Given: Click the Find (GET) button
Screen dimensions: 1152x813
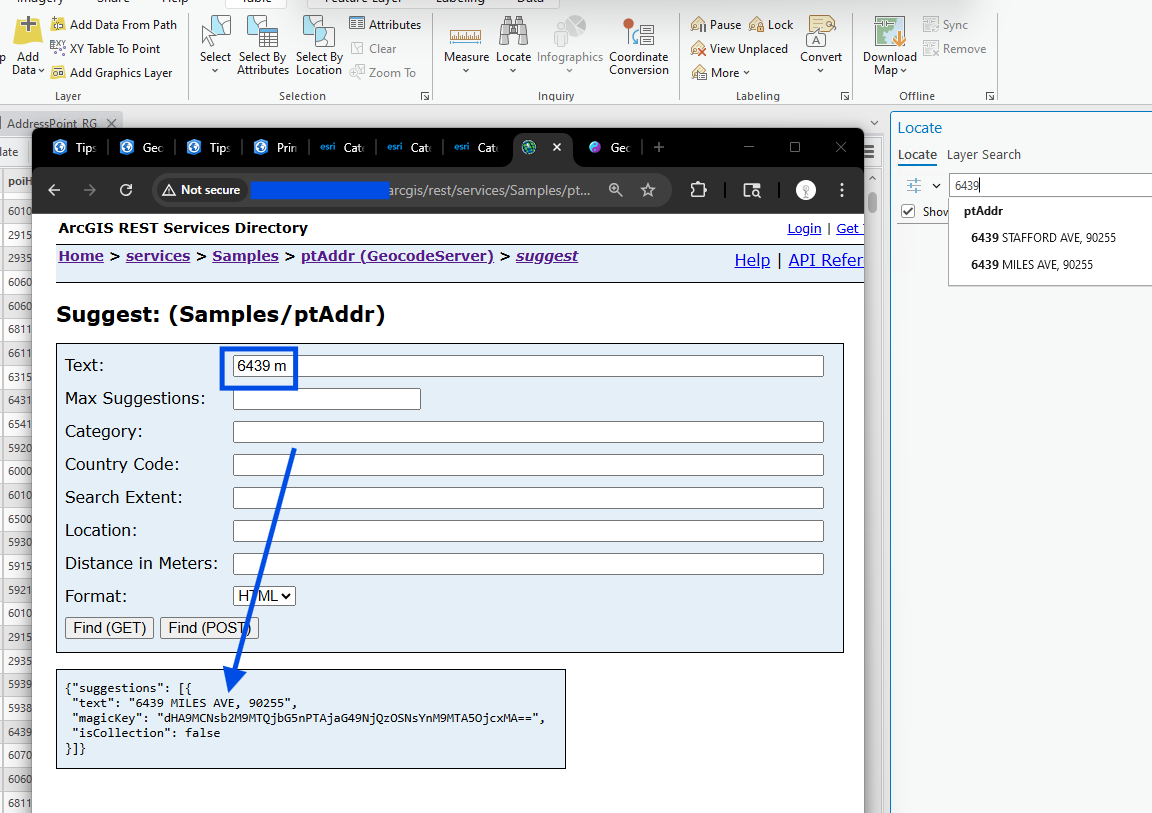Looking at the screenshot, I should coord(109,628).
